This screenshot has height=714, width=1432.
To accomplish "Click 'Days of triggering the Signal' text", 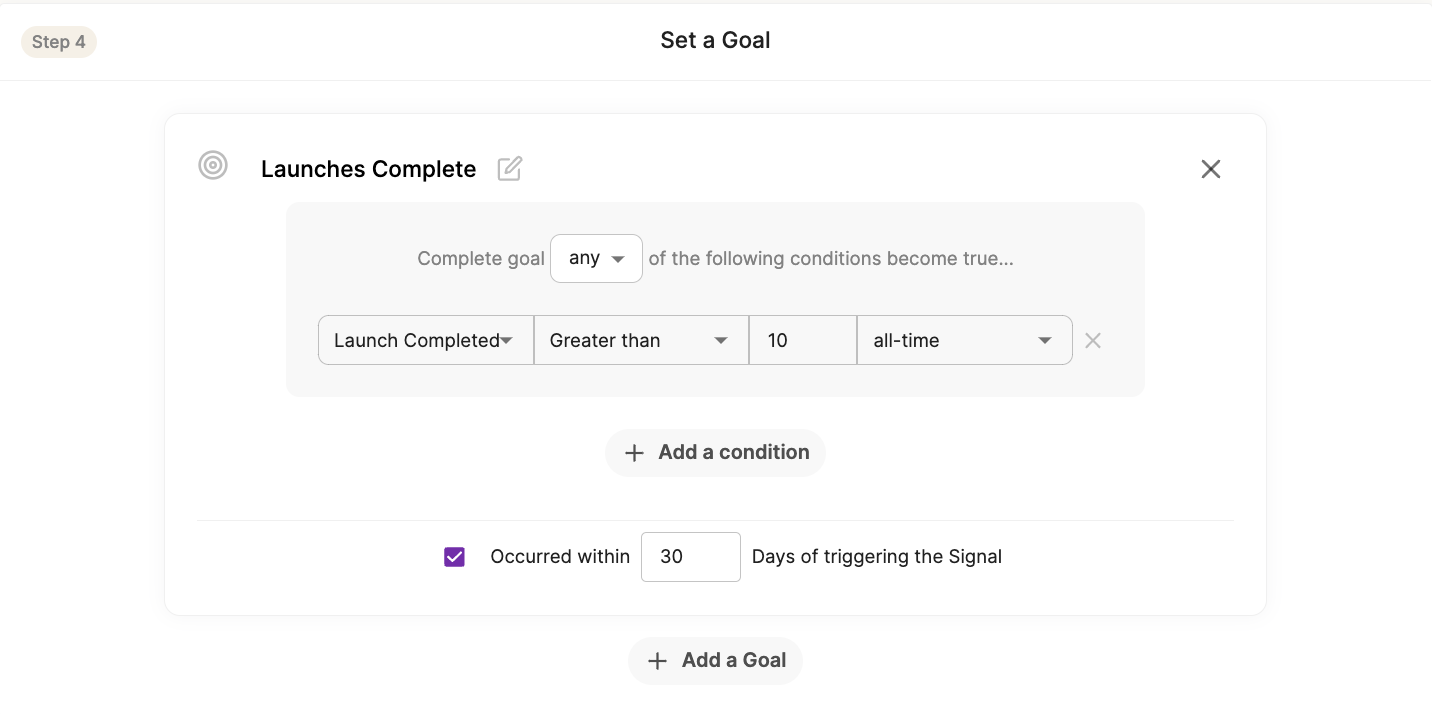I will coord(876,557).
